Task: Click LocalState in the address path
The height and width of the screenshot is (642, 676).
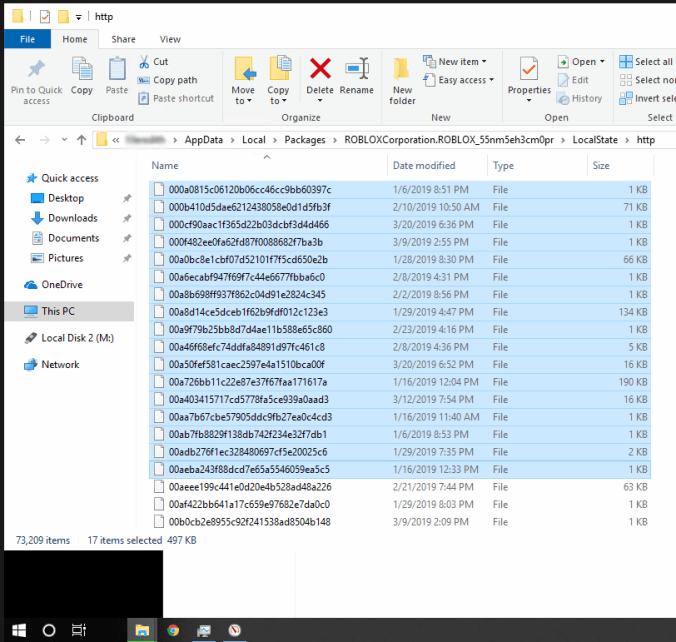Action: [595, 140]
